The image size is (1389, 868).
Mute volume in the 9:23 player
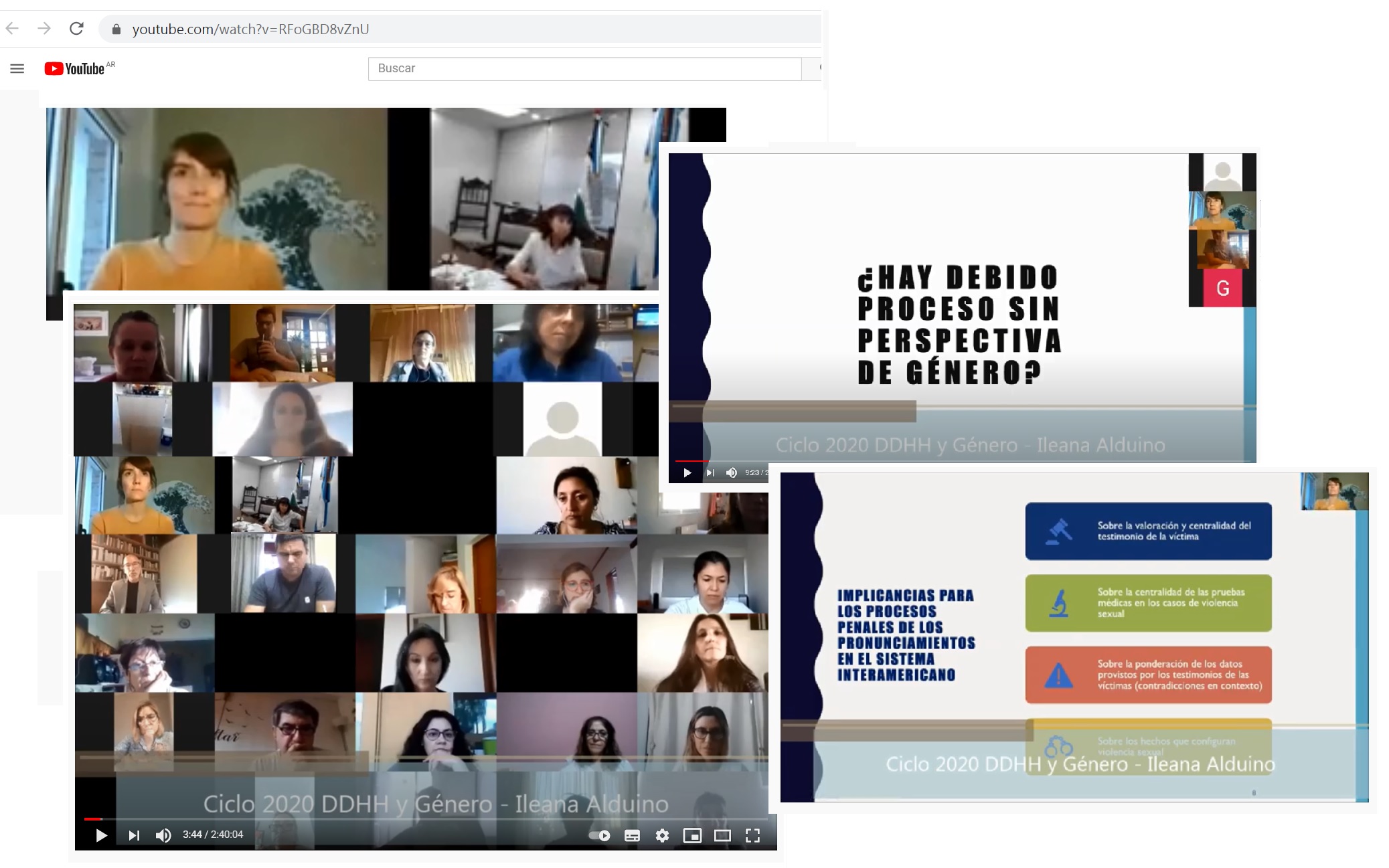pyautogui.click(x=732, y=473)
